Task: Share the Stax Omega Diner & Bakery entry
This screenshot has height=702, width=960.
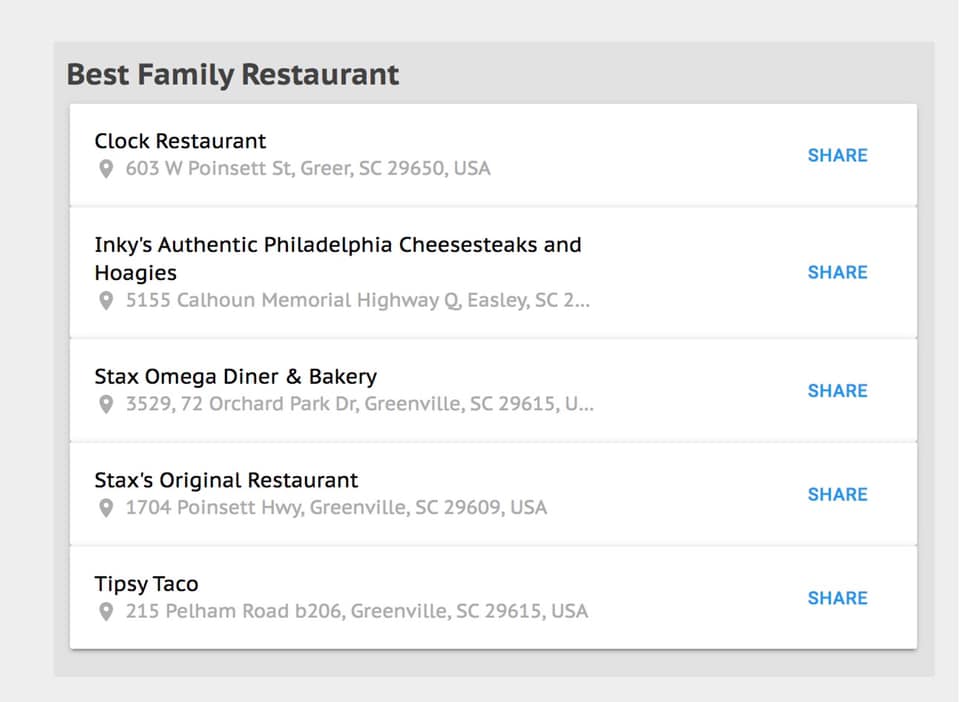Action: (838, 391)
